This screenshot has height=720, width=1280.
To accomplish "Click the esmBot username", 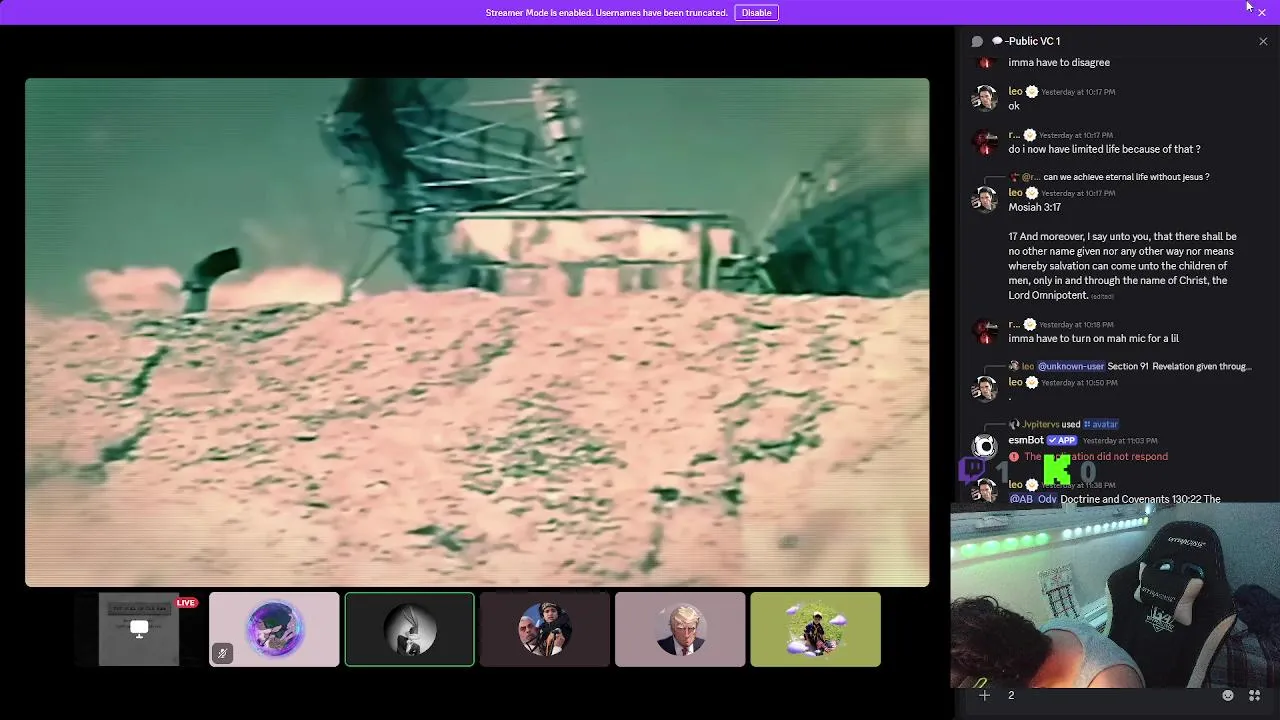I will tap(1026, 440).
